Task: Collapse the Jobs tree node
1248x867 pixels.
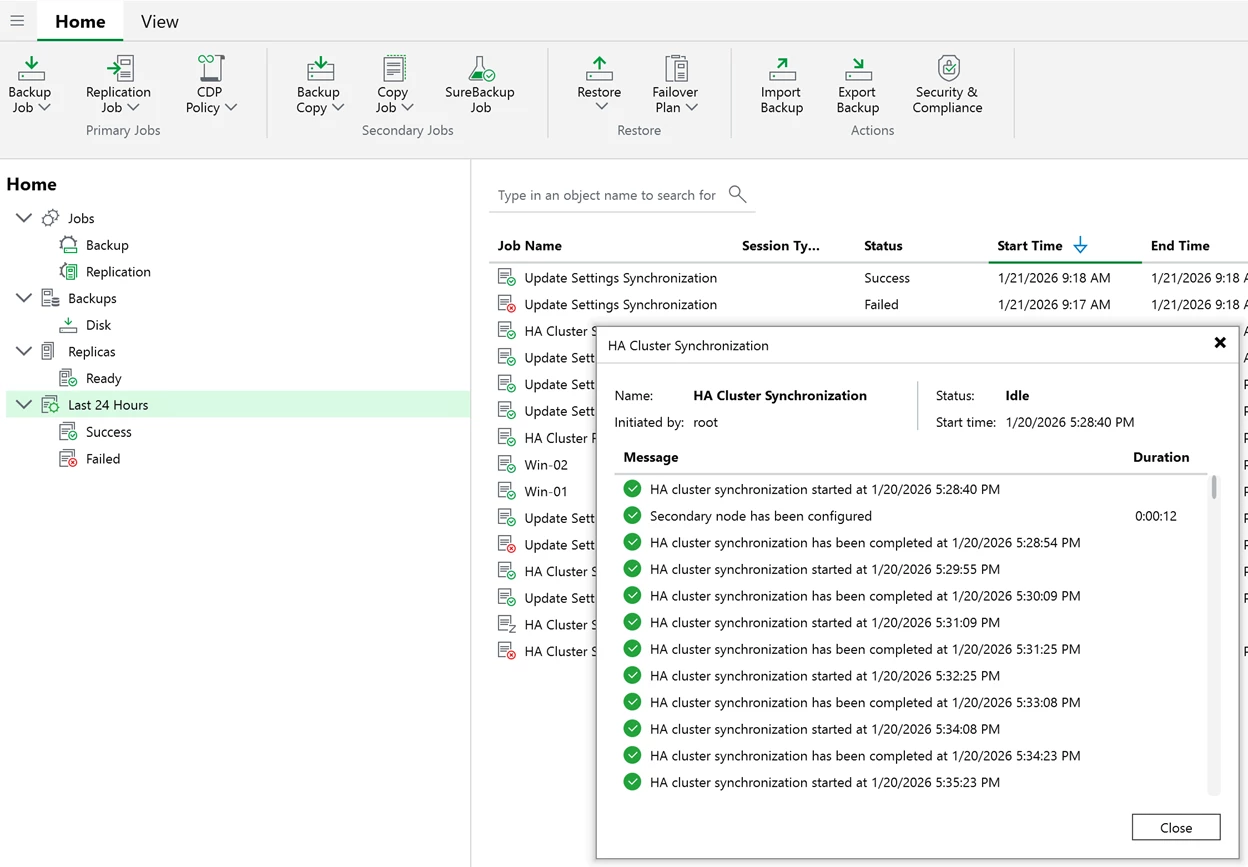Action: [24, 218]
